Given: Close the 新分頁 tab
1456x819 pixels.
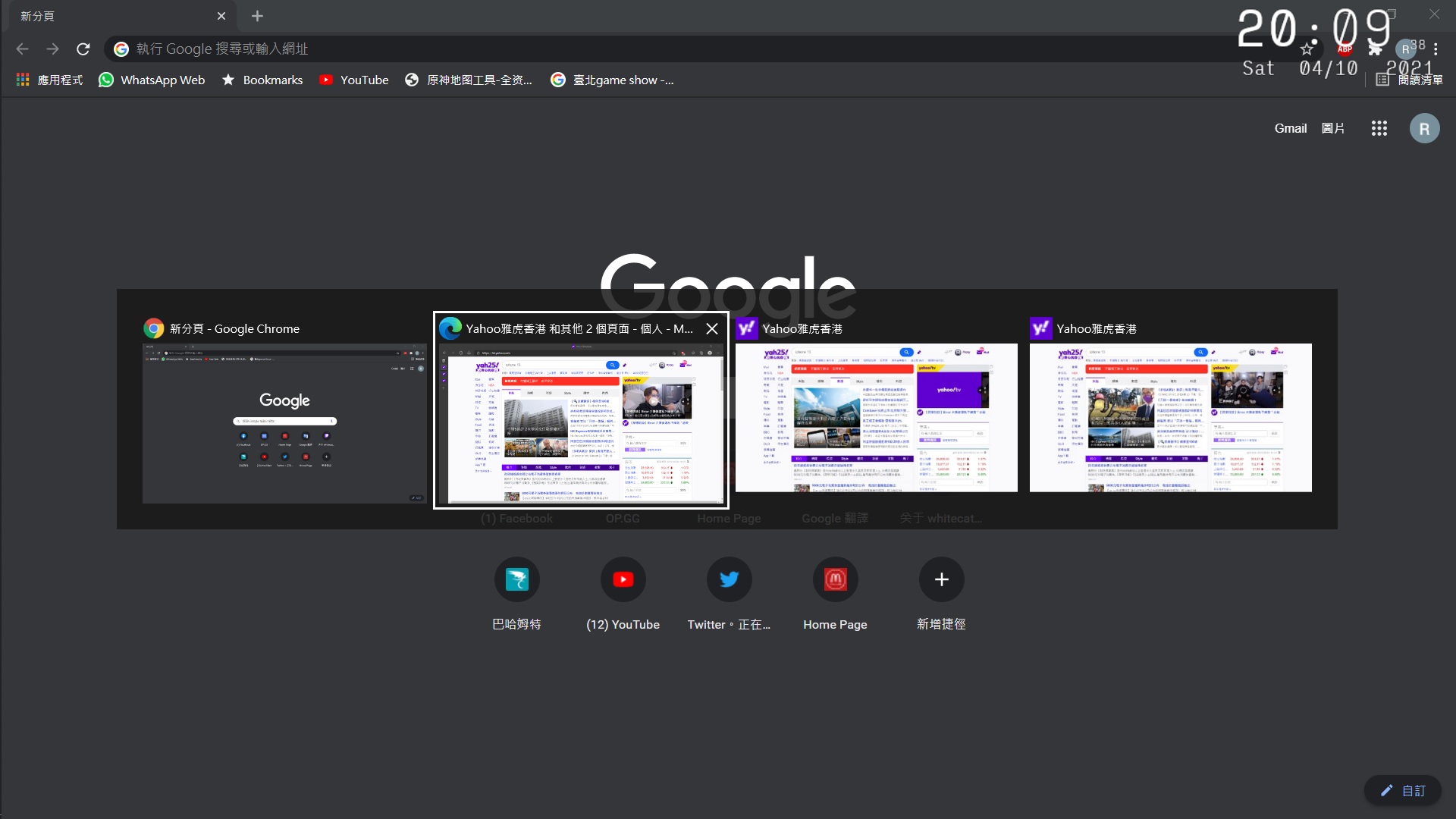Looking at the screenshot, I should tap(221, 16).
